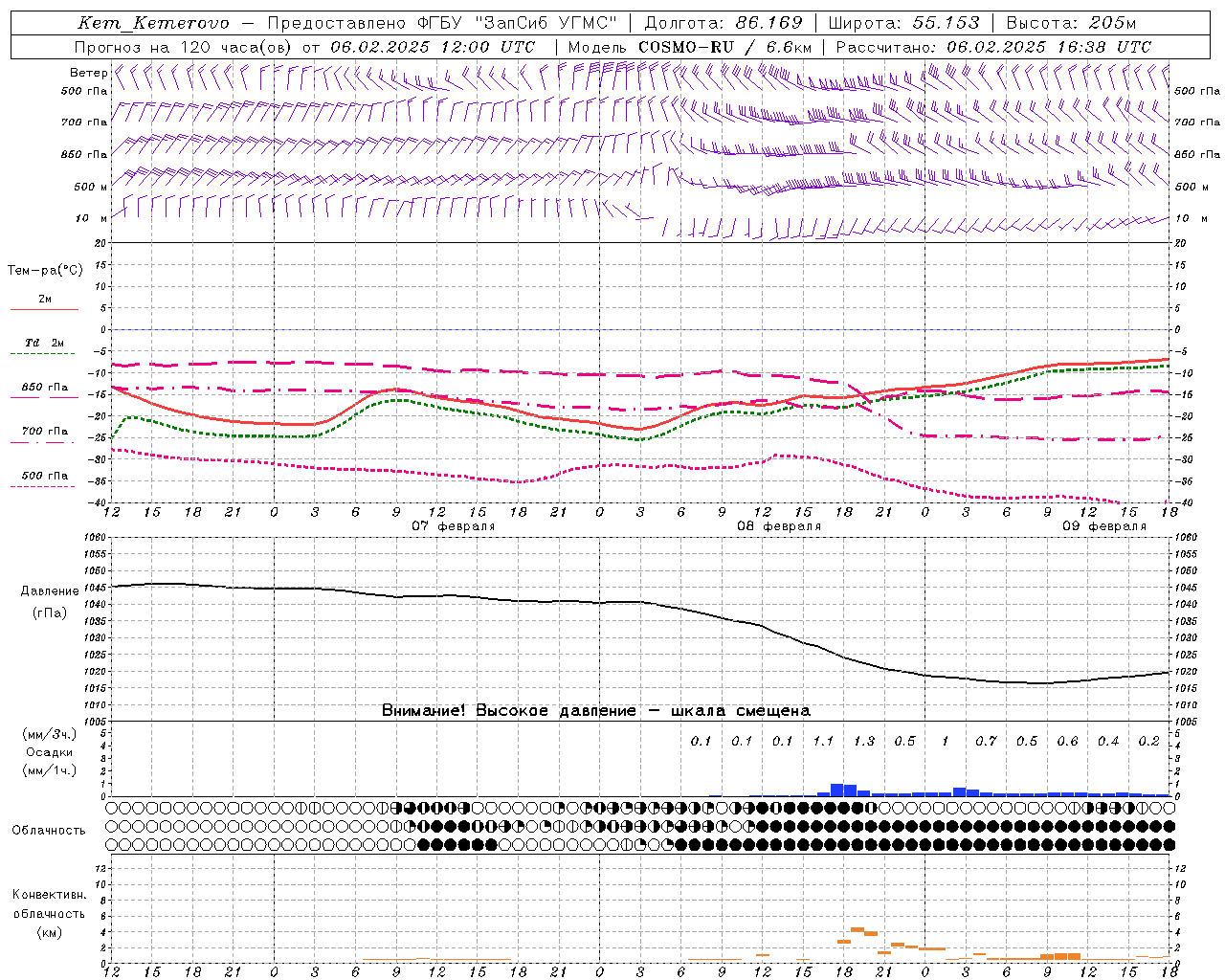The image size is (1225, 980).
Task: Click the (мм/3ч.) units label
Action: [49, 734]
